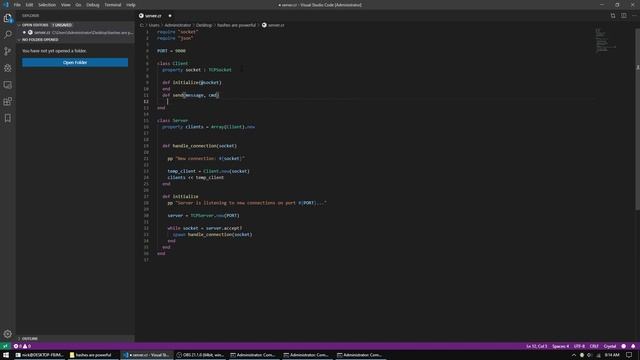Click the Open Folder button

click(75, 62)
